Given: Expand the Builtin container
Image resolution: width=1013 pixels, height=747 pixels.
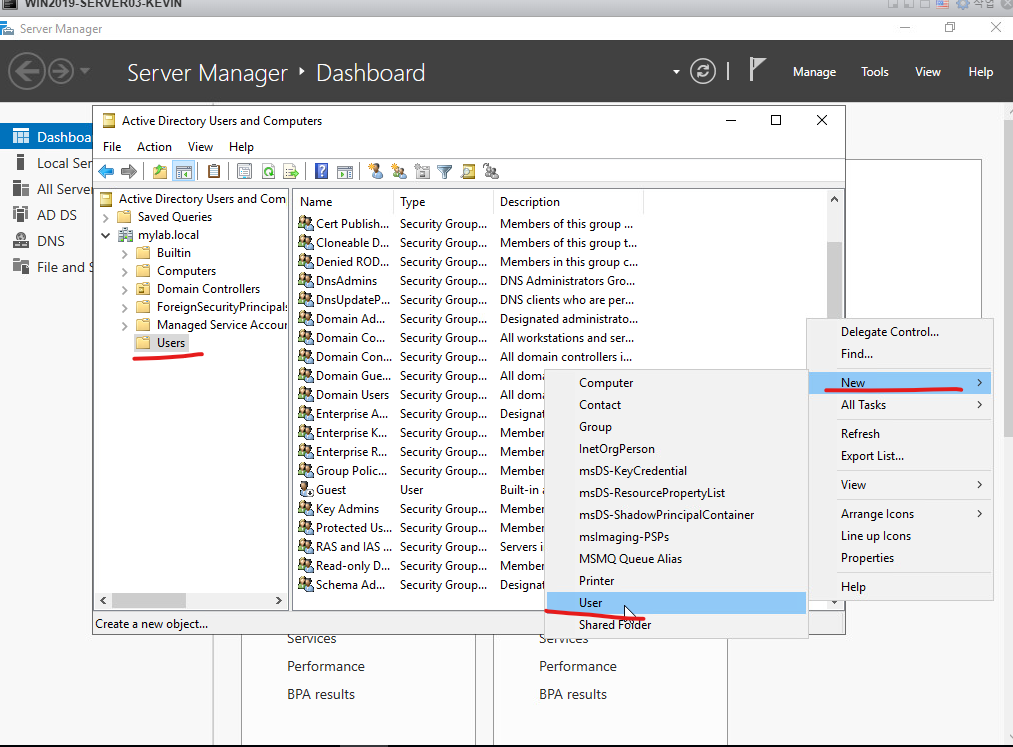Looking at the screenshot, I should [x=125, y=253].
